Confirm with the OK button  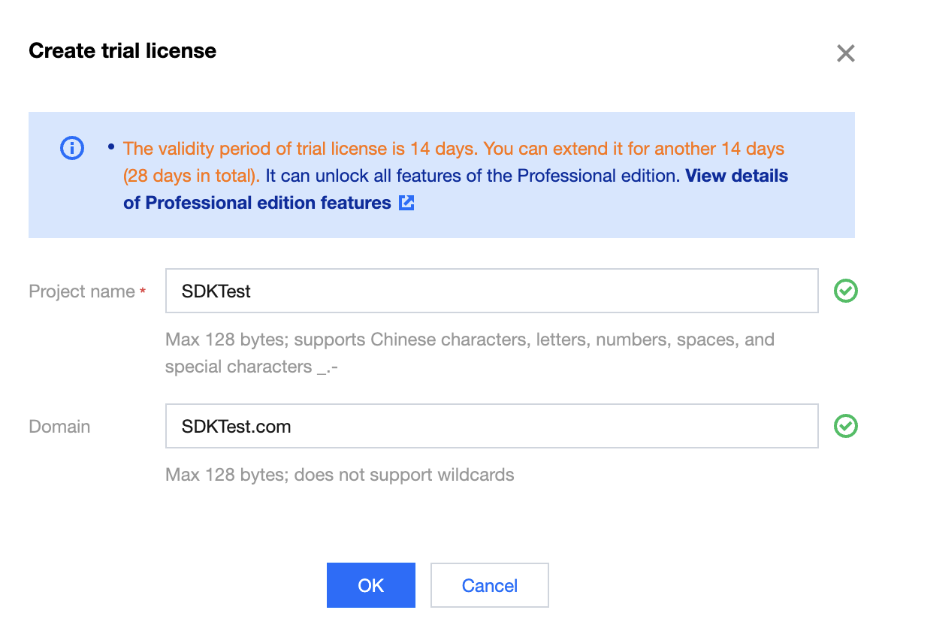(x=370, y=585)
